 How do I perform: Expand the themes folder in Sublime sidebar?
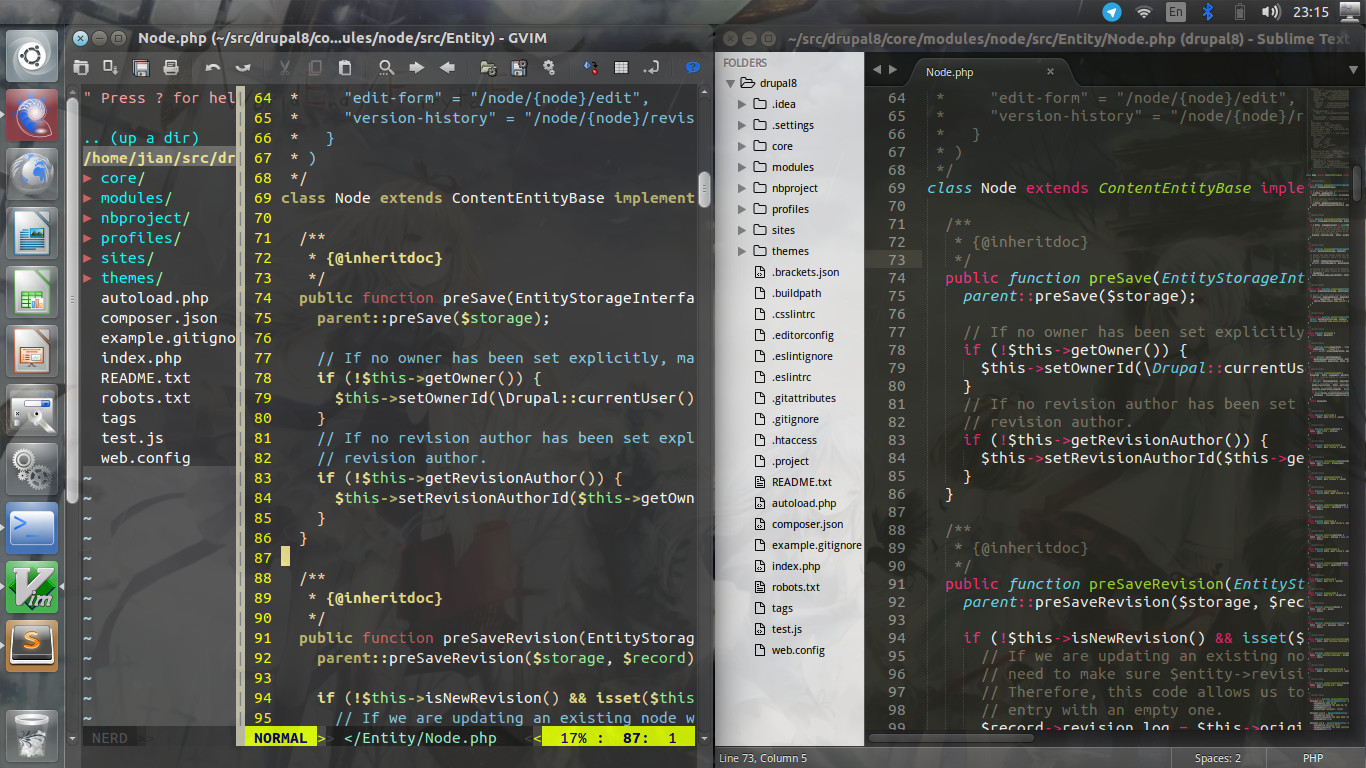(x=743, y=251)
